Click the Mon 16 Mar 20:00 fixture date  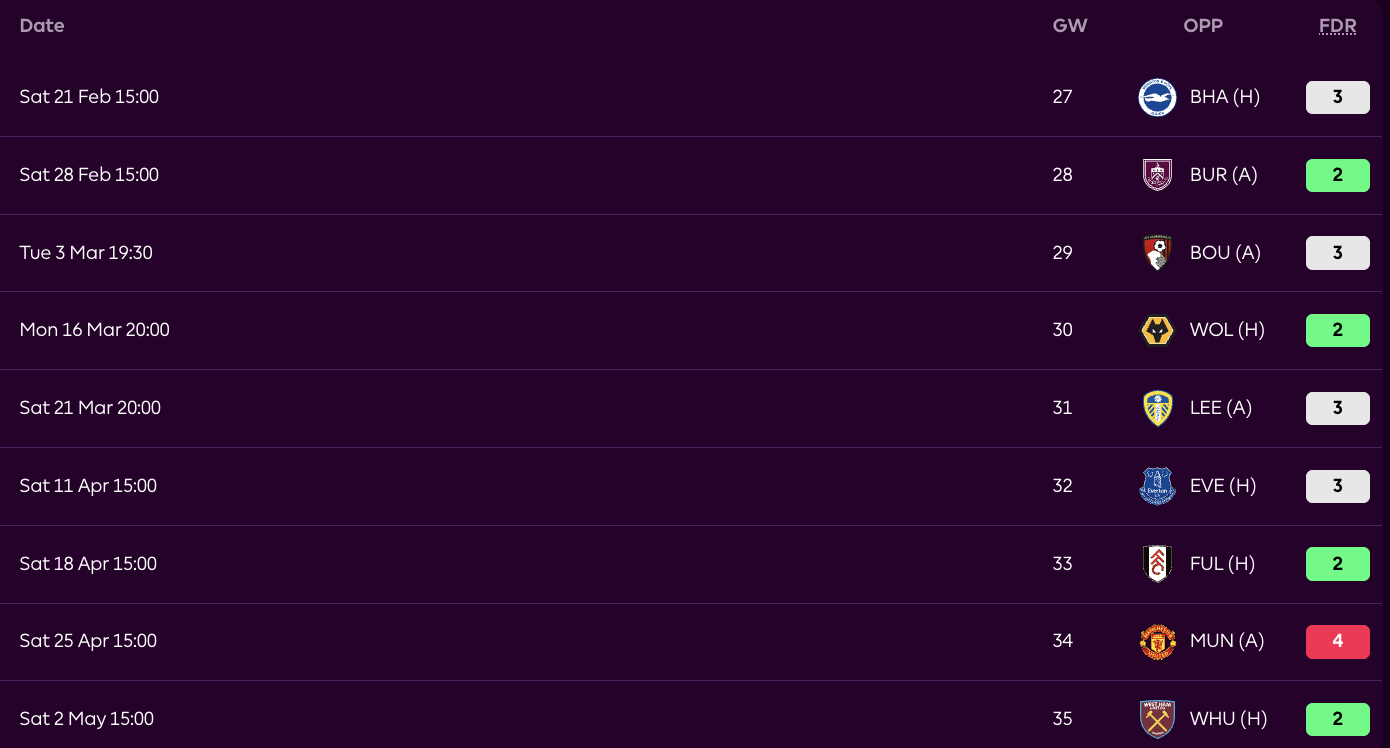(94, 330)
